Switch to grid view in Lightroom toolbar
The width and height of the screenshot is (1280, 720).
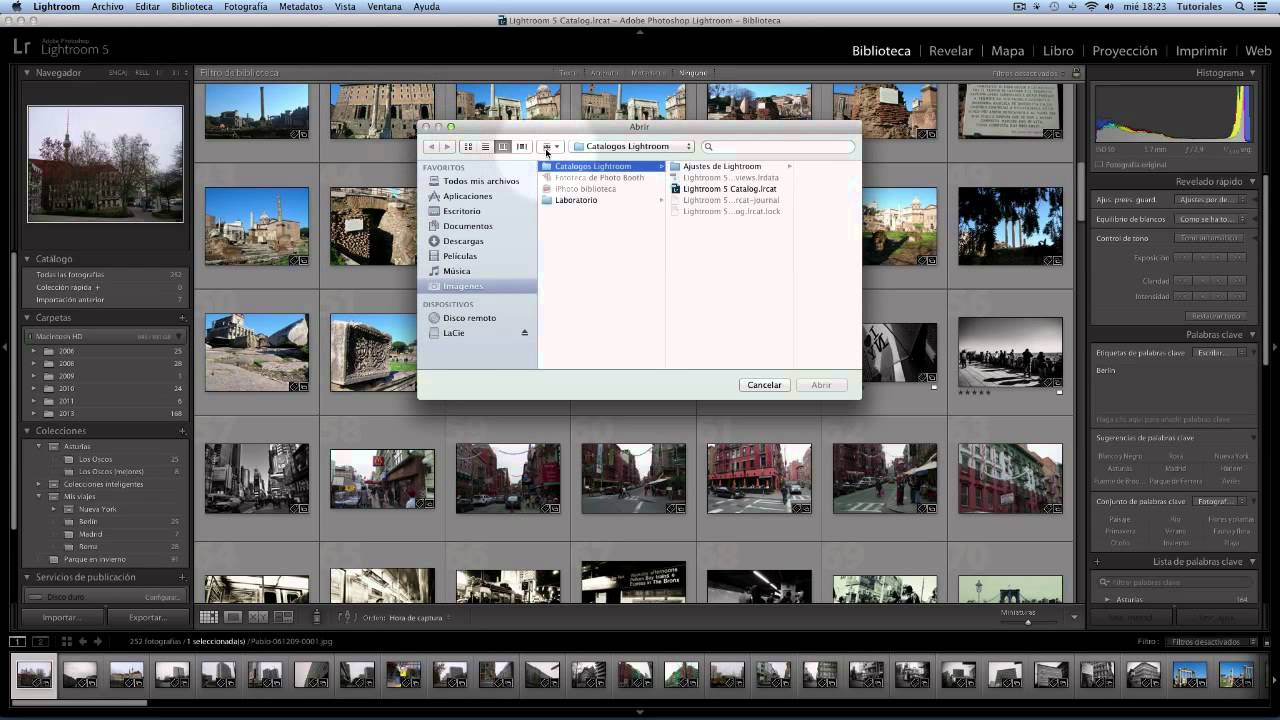coord(209,617)
